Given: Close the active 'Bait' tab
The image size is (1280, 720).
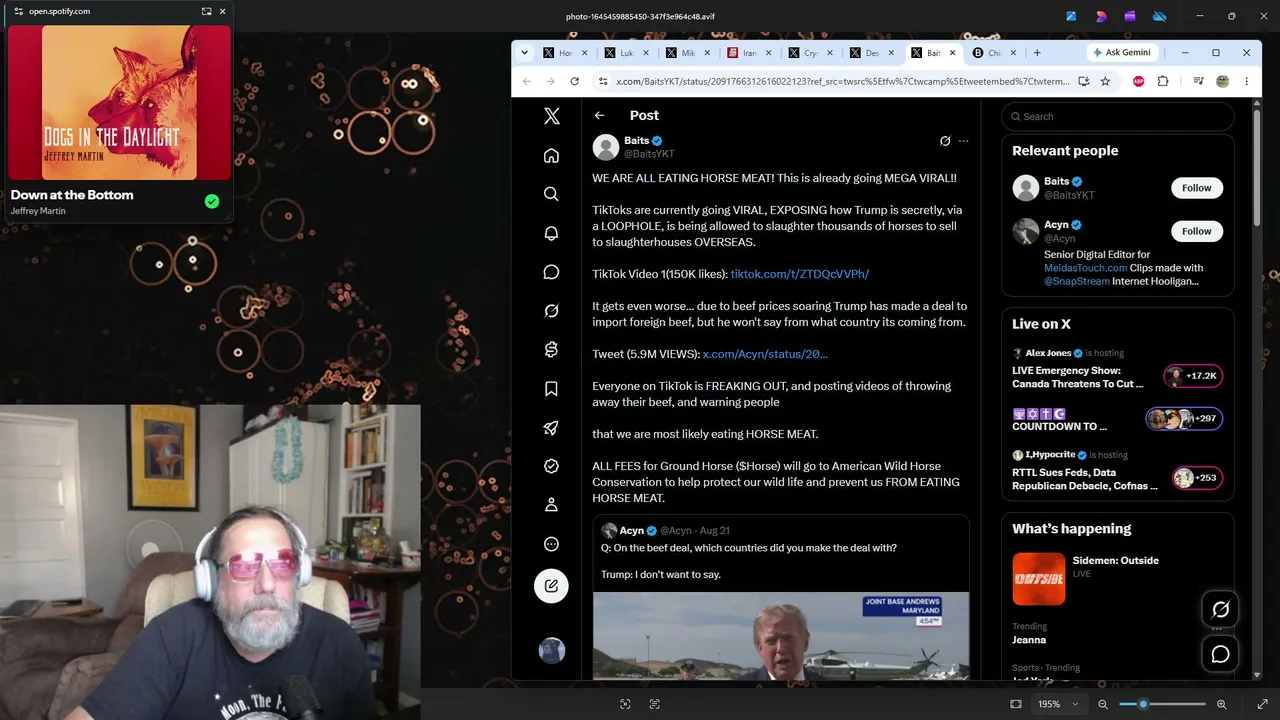Looking at the screenshot, I should pyautogui.click(x=952, y=53).
